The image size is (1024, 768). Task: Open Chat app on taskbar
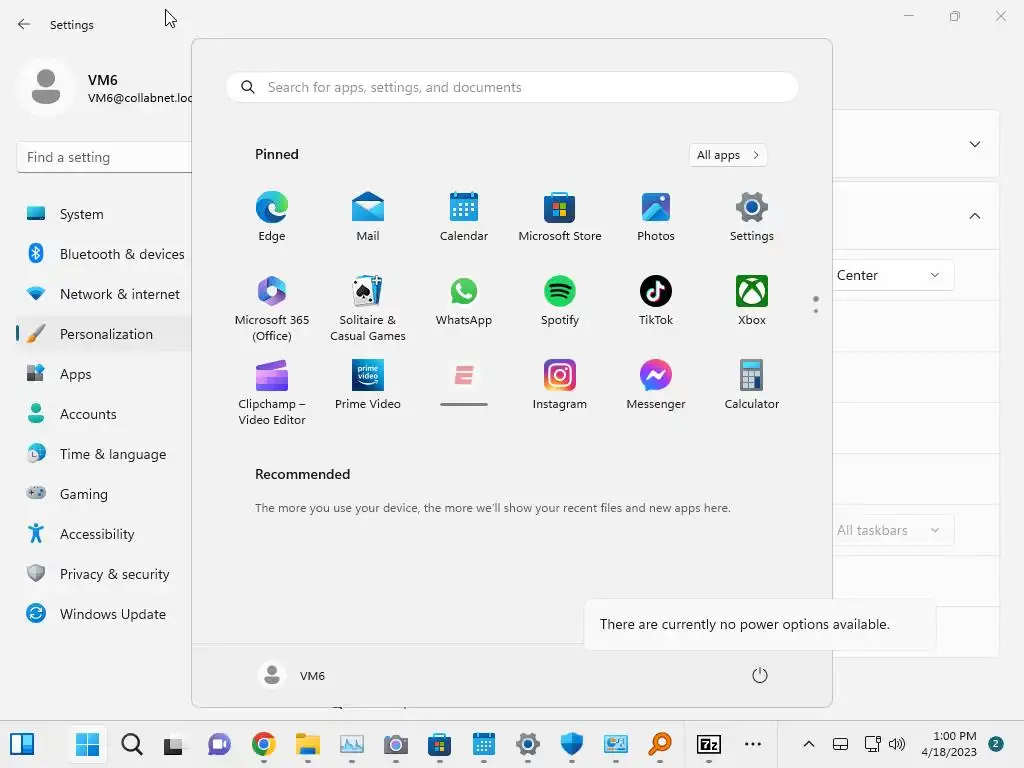tap(219, 744)
